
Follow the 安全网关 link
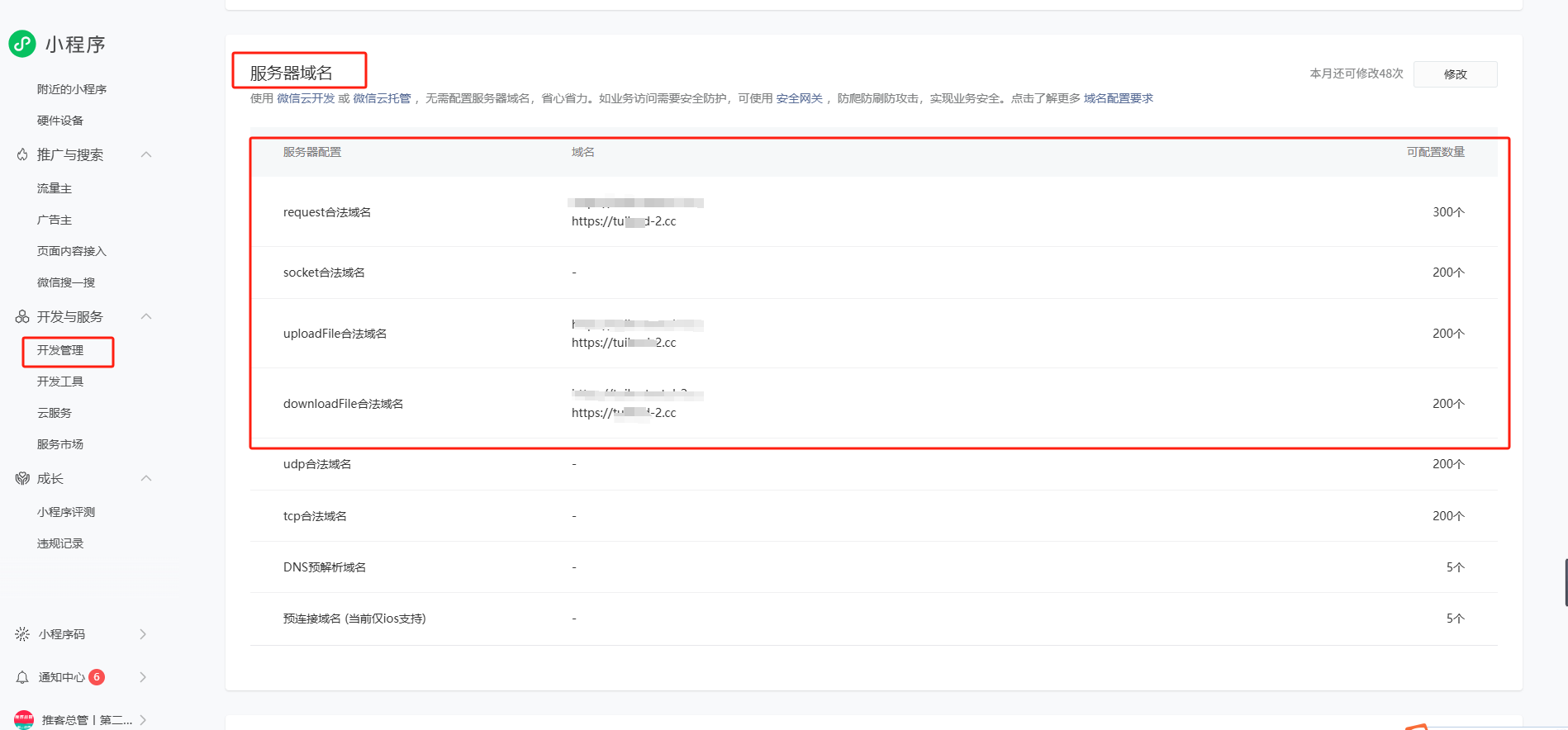point(799,98)
